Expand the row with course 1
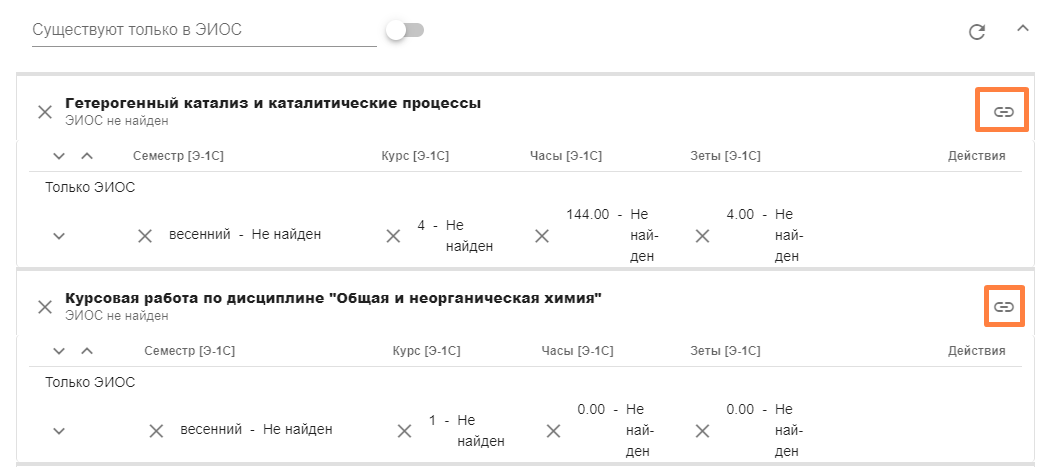The width and height of the screenshot is (1051, 467). (59, 431)
